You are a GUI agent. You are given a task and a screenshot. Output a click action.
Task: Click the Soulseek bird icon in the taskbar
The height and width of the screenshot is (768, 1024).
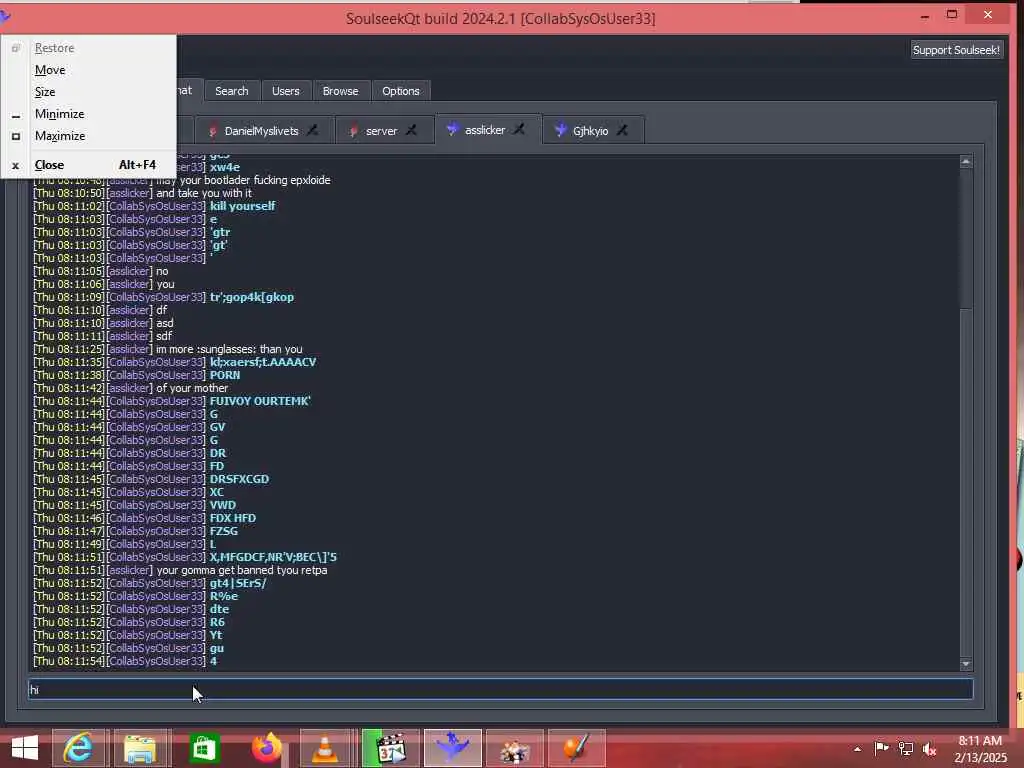[x=453, y=748]
